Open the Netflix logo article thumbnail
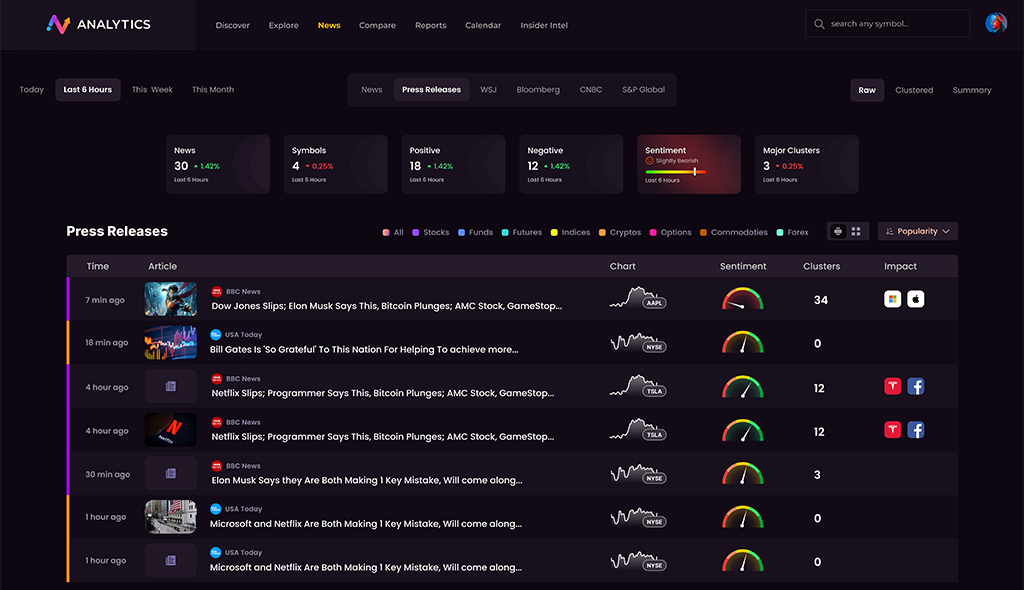This screenshot has width=1024, height=590. coord(170,430)
